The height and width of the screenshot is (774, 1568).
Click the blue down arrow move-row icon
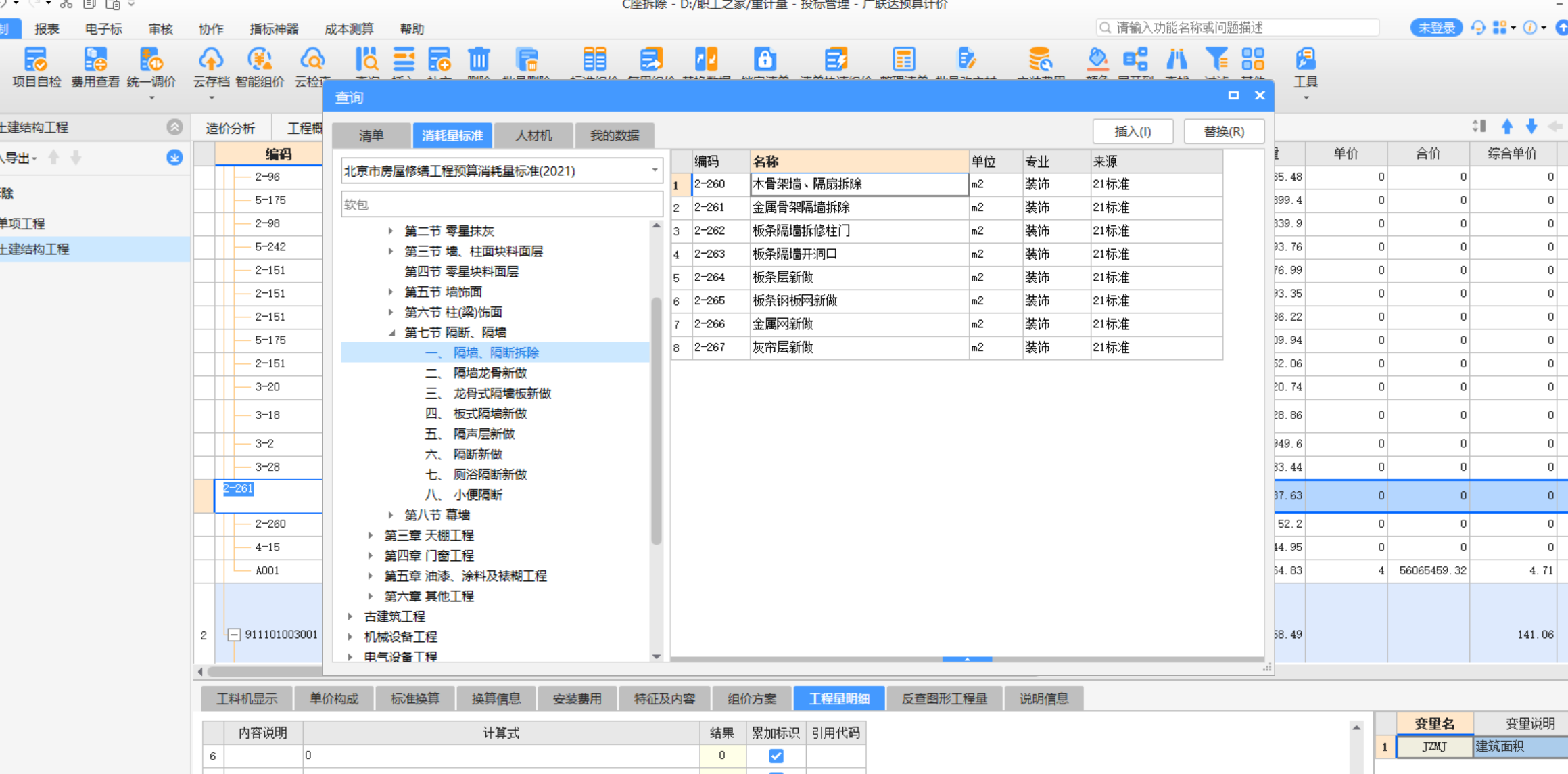[x=1531, y=127]
